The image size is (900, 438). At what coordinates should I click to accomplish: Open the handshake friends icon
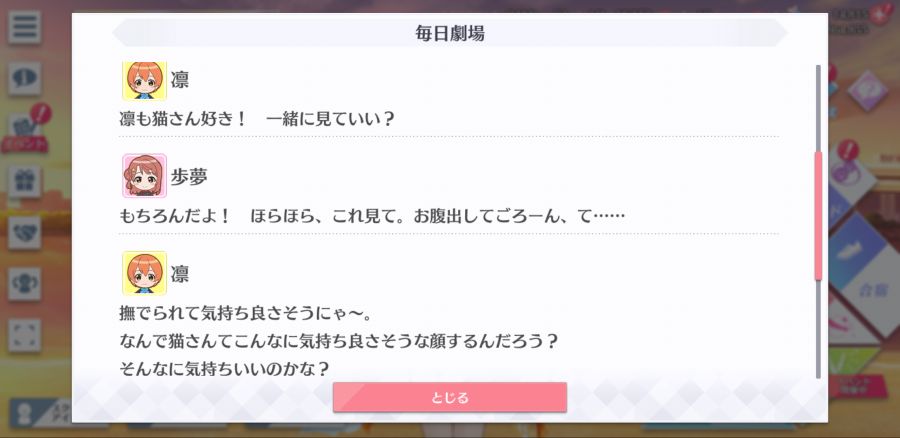[25, 232]
